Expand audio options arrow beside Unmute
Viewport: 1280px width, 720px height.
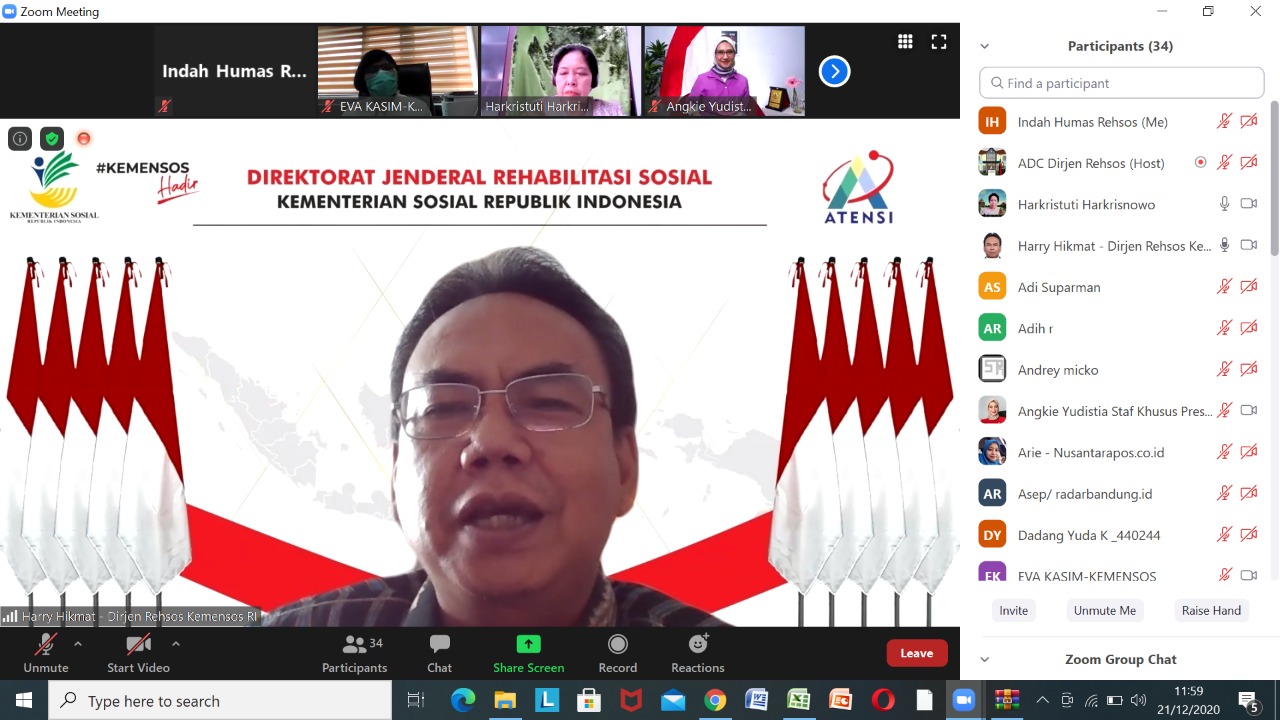coord(78,643)
